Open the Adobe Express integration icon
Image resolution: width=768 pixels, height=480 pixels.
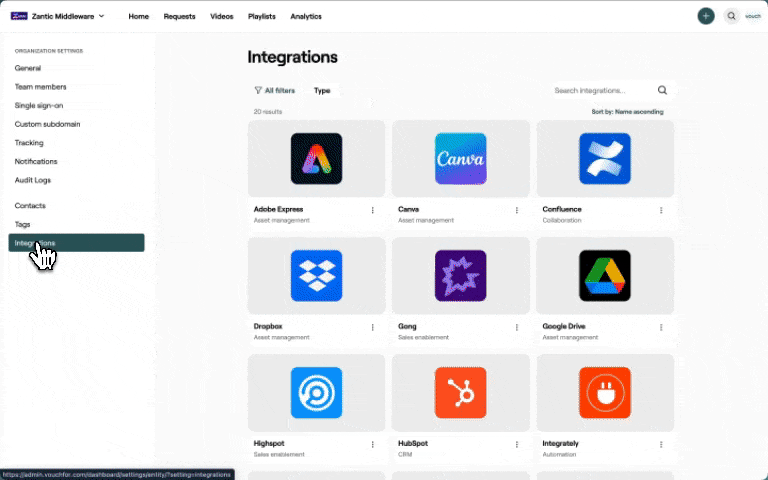(316, 159)
